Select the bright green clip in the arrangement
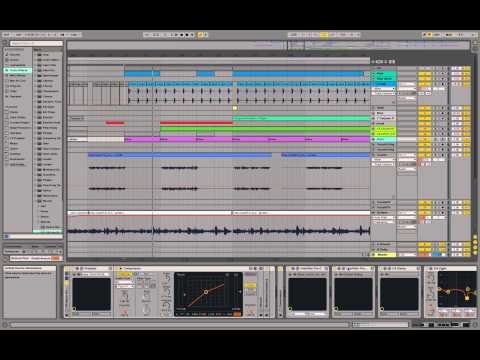 click(x=265, y=129)
